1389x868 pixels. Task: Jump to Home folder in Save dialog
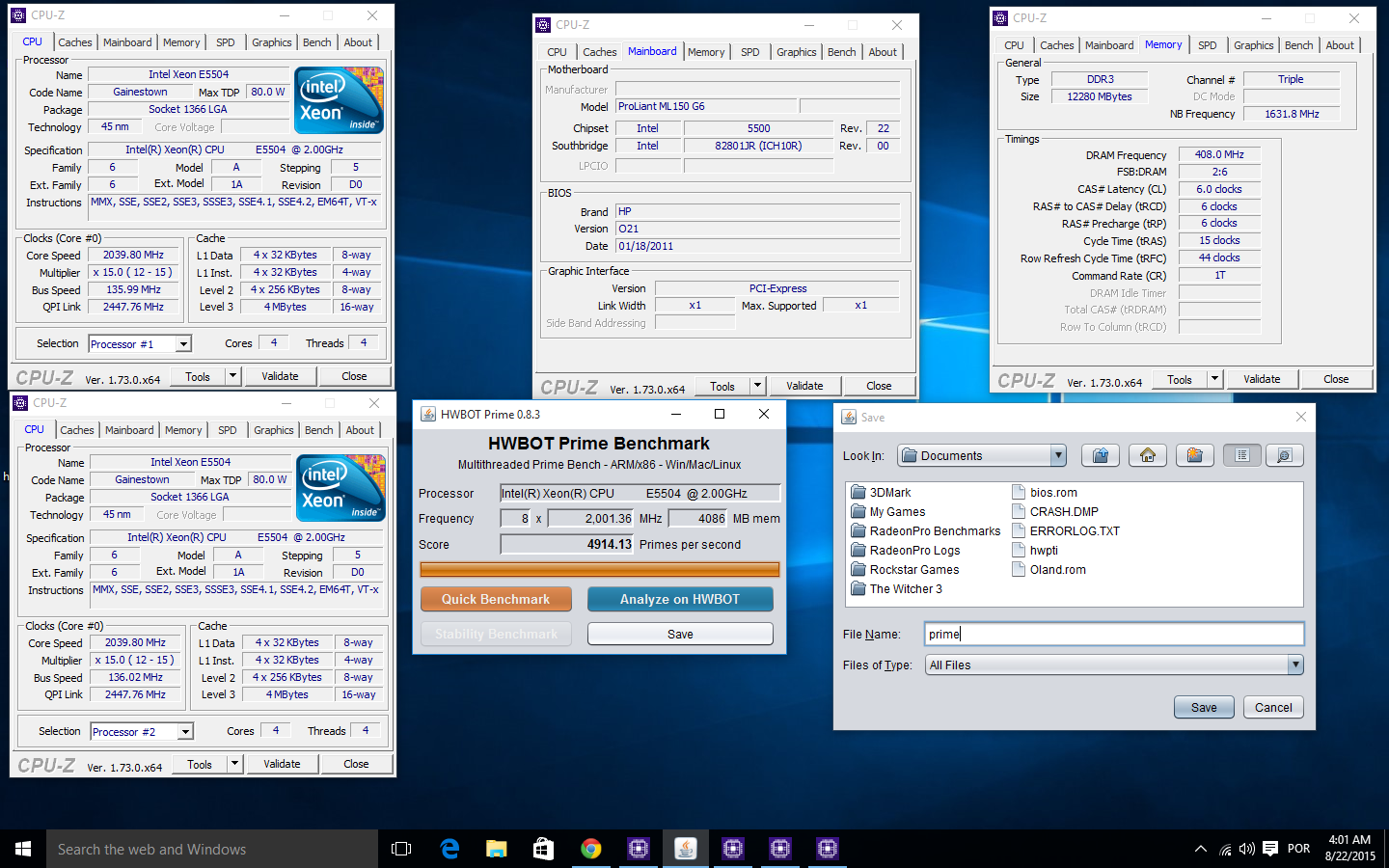click(1148, 455)
